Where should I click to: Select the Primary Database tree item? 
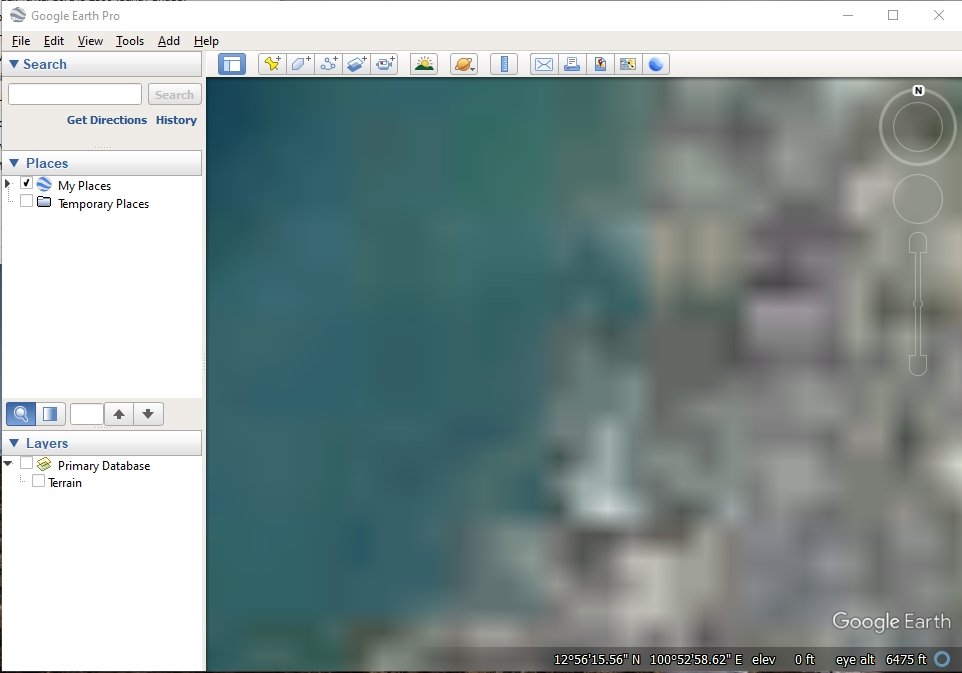(104, 466)
